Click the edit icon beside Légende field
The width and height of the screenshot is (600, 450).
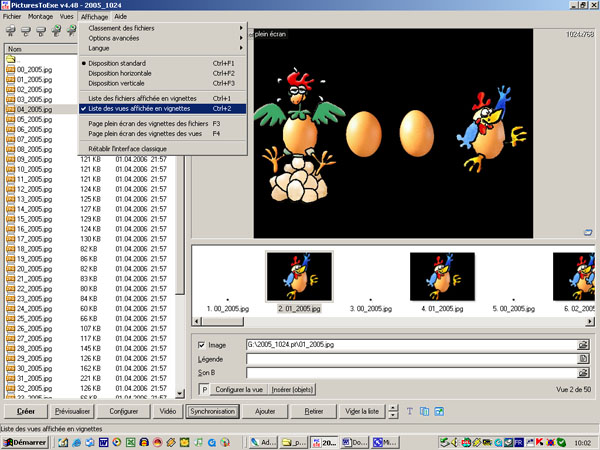pyautogui.click(x=583, y=359)
